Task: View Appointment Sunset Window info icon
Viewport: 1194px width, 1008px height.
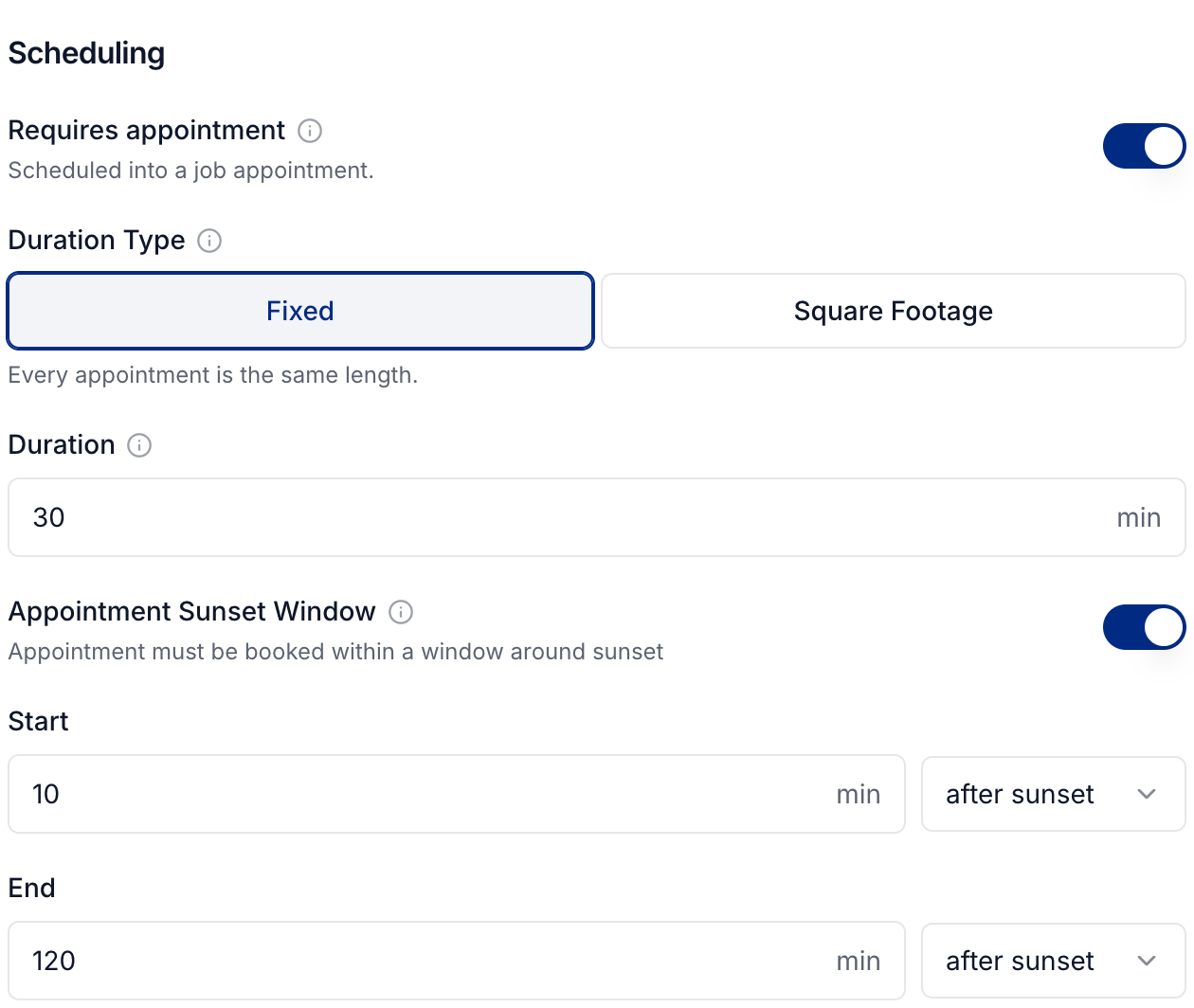Action: (401, 612)
